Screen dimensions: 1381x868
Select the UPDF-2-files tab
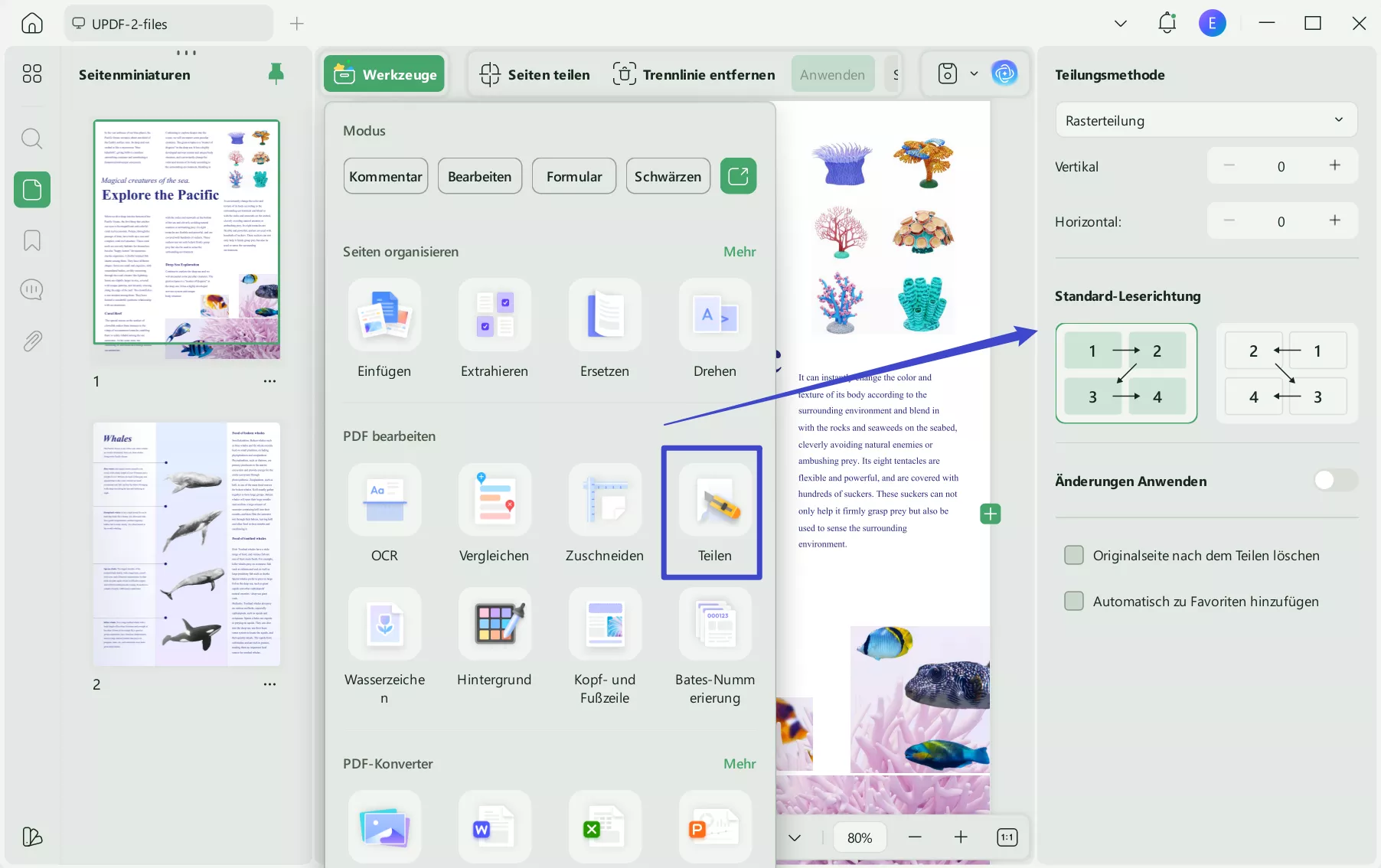coord(168,24)
